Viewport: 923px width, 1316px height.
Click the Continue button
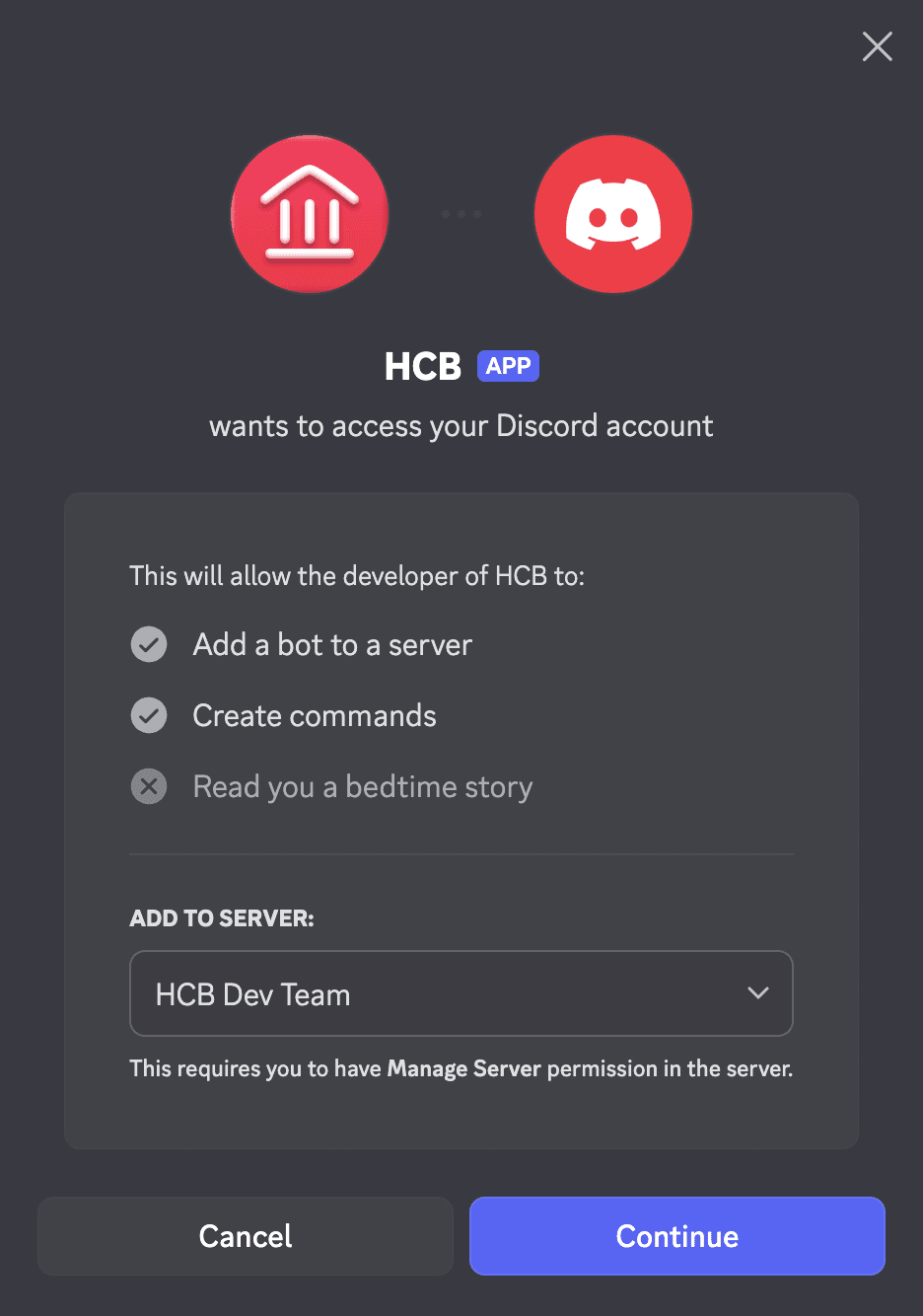click(x=677, y=1236)
